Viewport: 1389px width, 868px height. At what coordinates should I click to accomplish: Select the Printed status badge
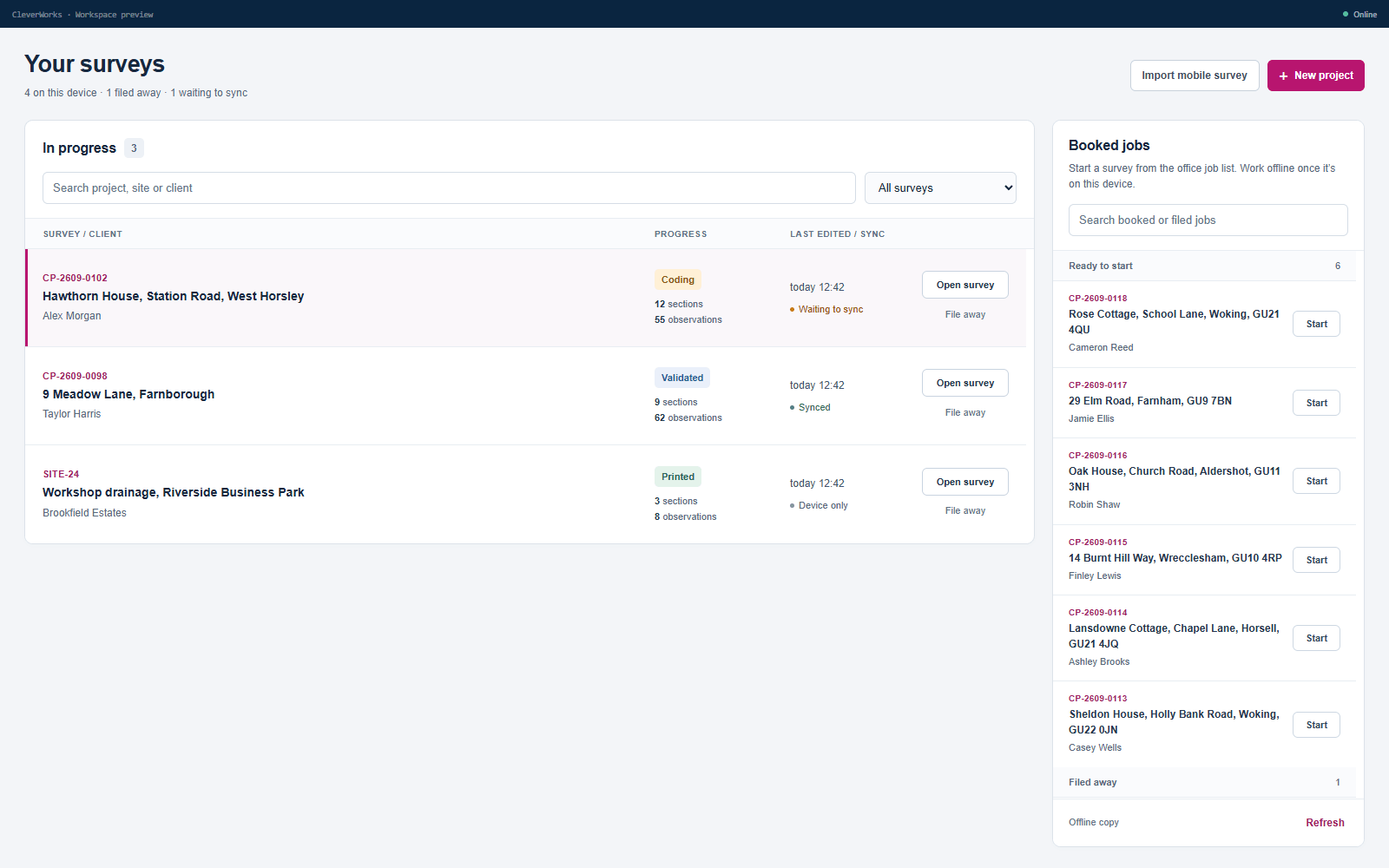click(x=678, y=477)
